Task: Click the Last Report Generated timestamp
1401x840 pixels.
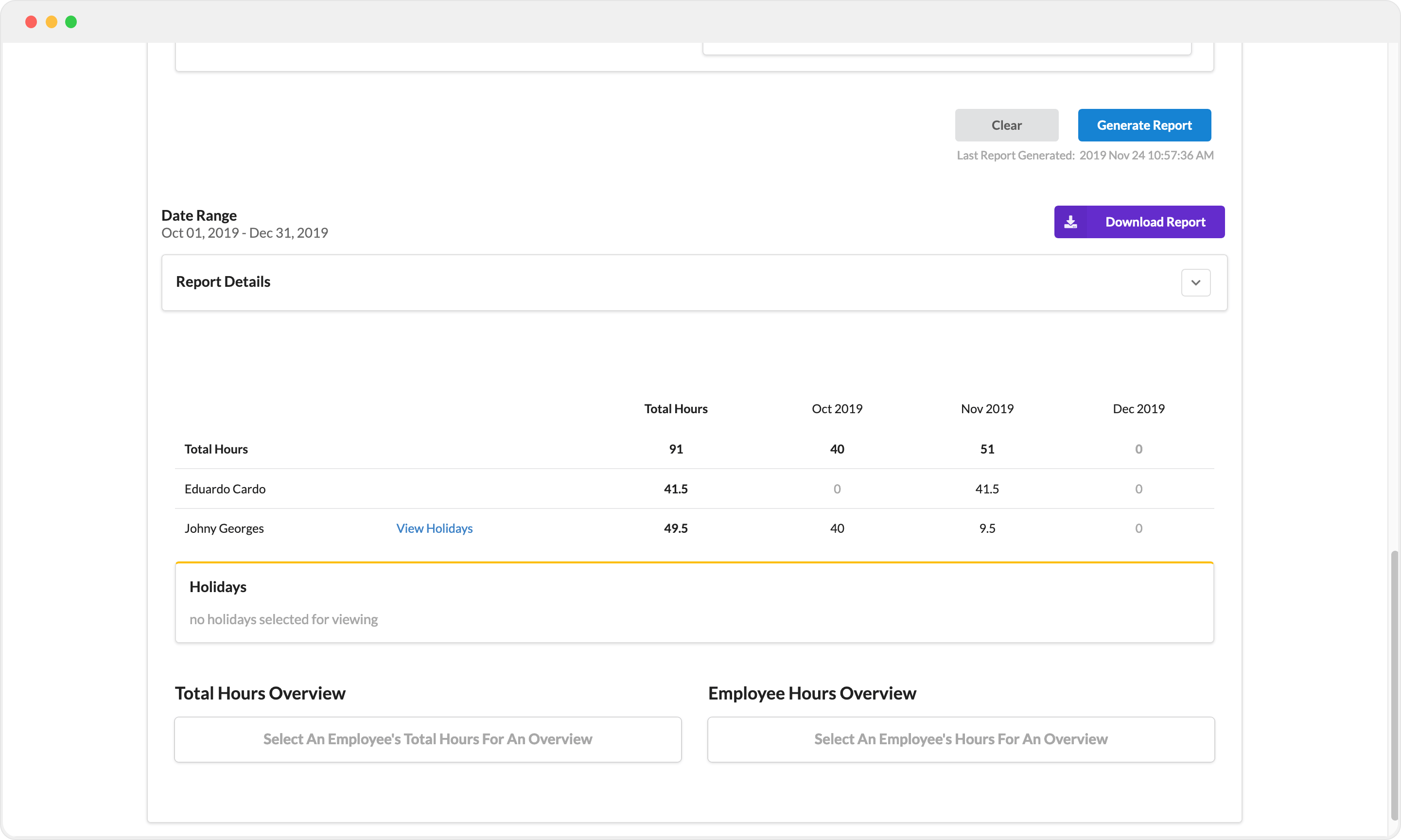Action: tap(1146, 155)
